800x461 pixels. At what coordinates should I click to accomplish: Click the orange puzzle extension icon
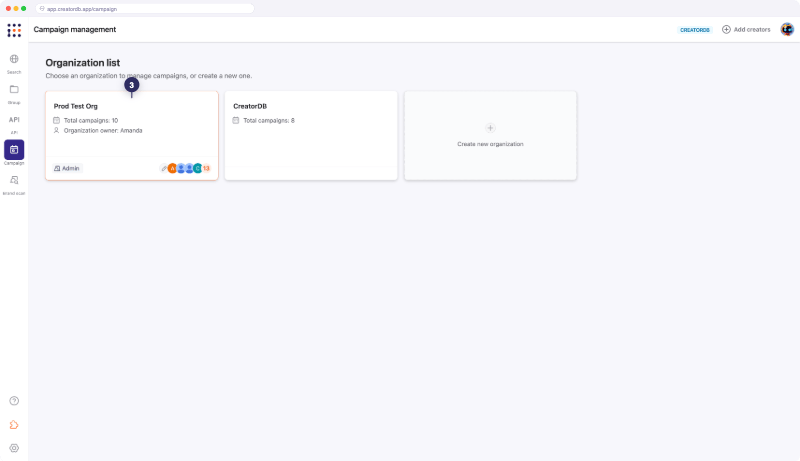coord(14,425)
